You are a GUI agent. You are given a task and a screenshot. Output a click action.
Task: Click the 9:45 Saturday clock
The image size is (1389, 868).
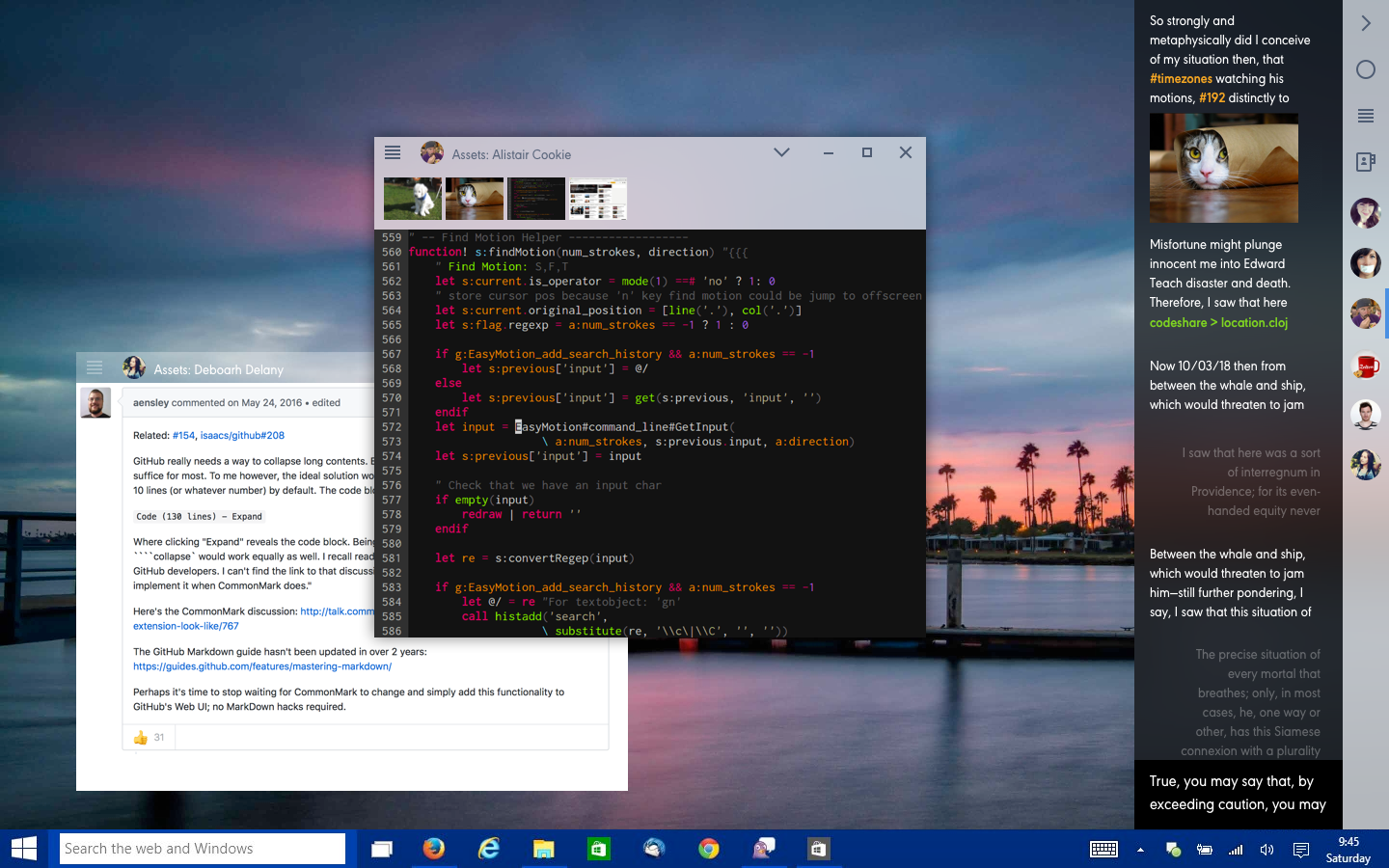pos(1348,850)
